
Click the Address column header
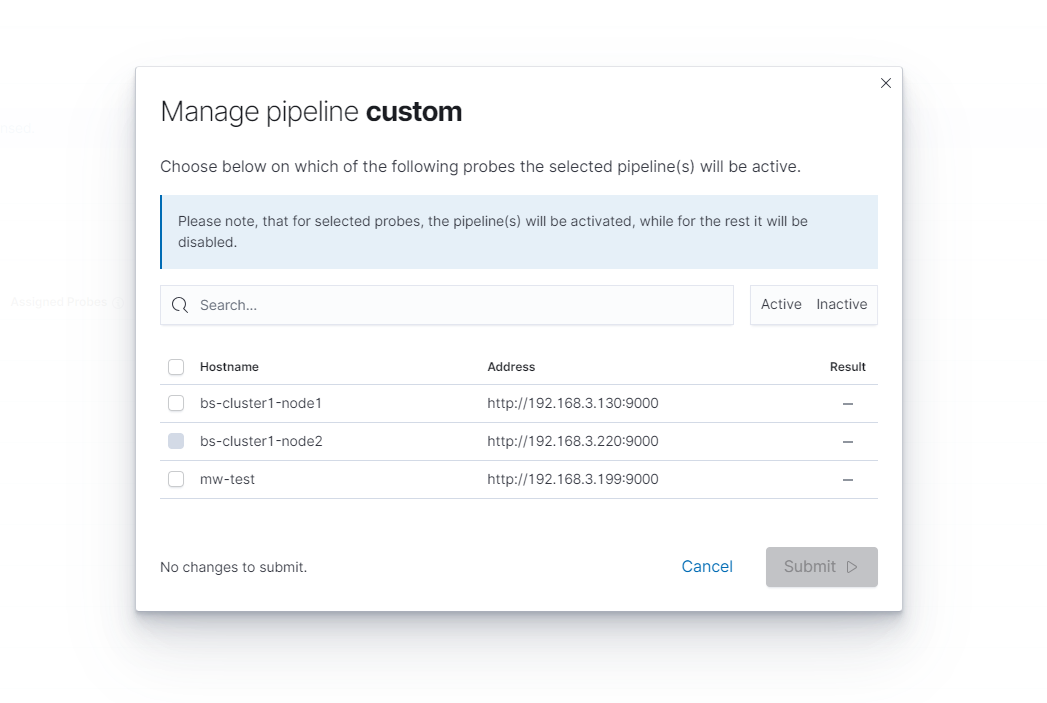[511, 367]
